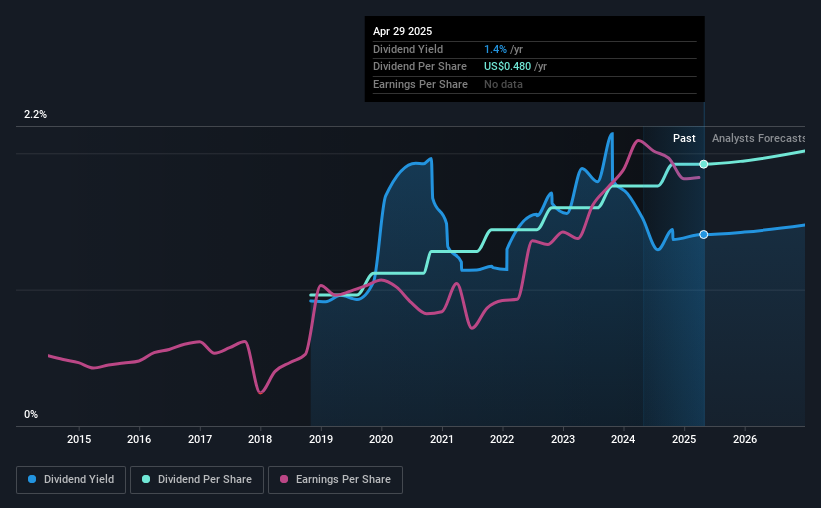Click the pink Earnings Per Share legend dot
The height and width of the screenshot is (508, 821).
284,479
